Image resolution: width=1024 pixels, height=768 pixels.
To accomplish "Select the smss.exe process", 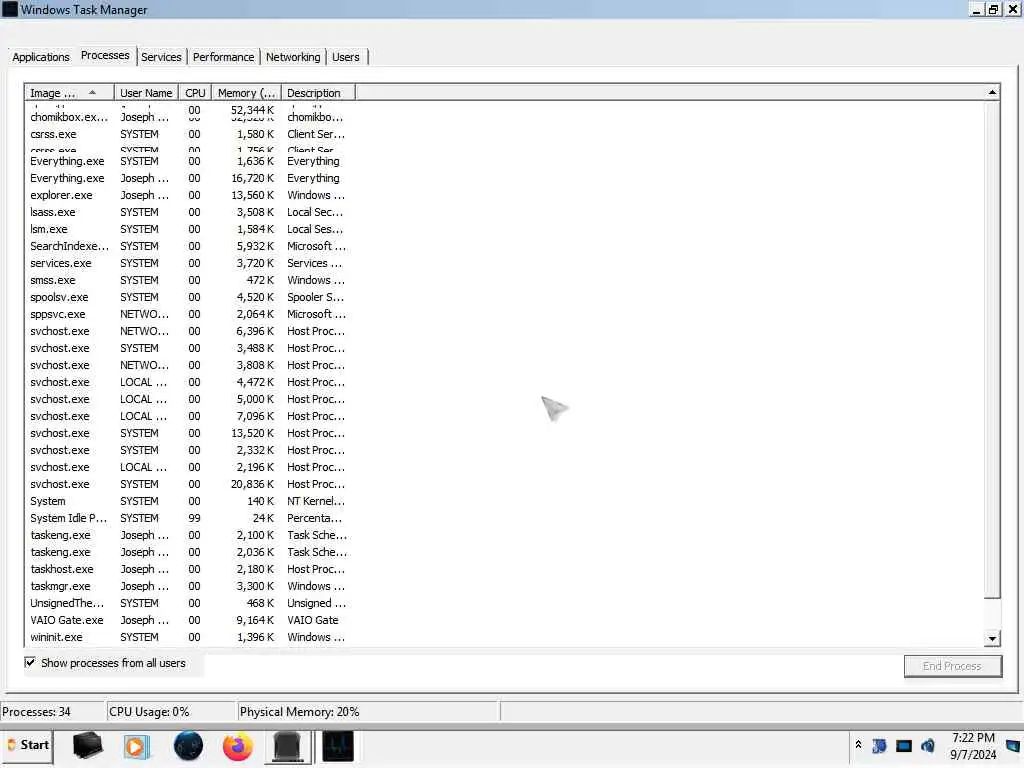I will [x=188, y=280].
